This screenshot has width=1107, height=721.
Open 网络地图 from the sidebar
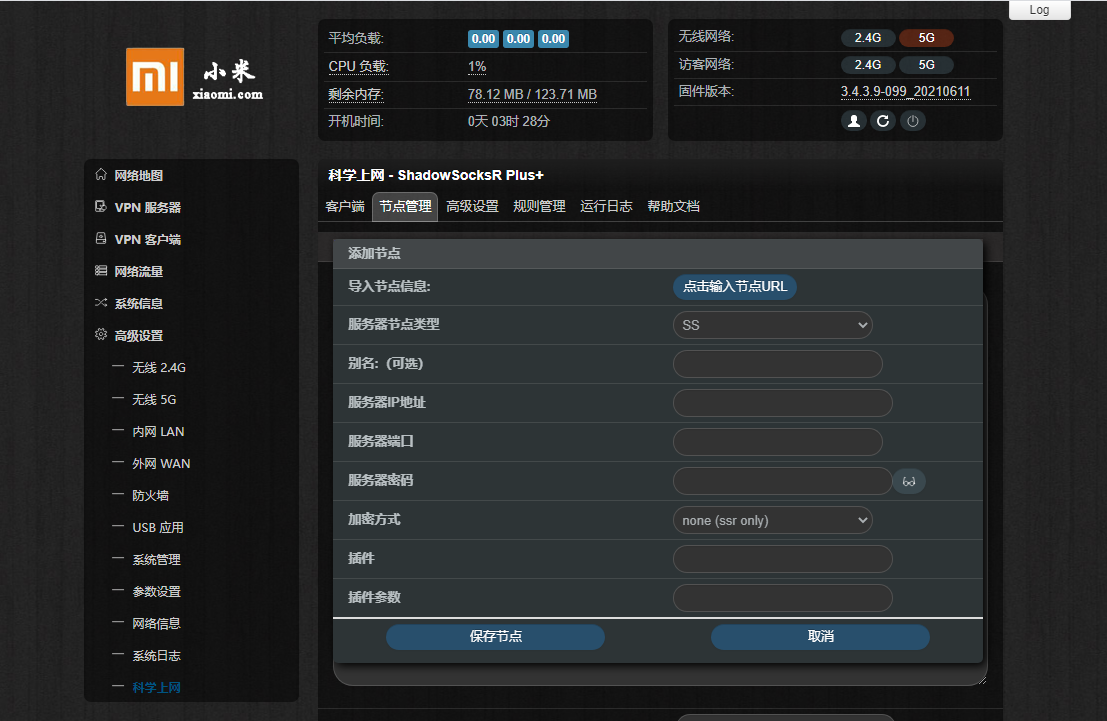click(138, 176)
